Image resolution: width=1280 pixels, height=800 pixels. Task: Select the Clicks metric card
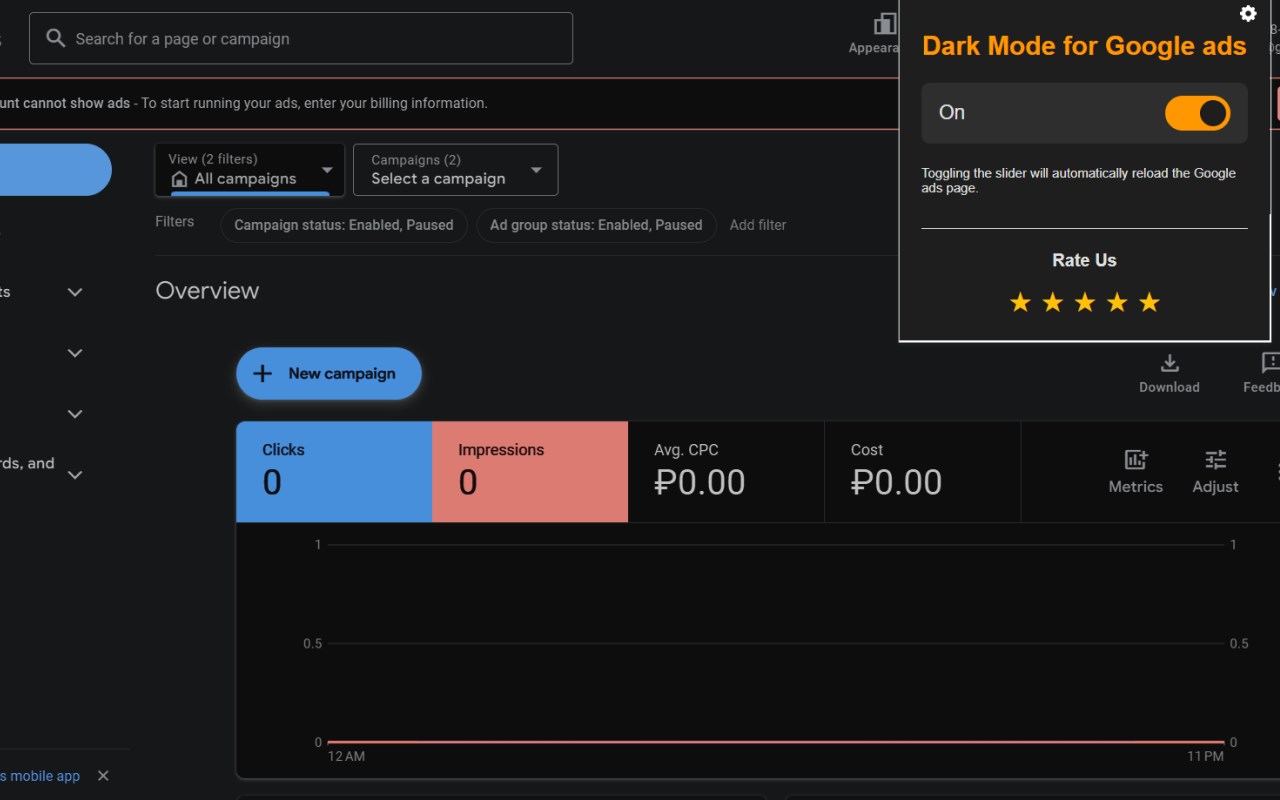click(334, 472)
